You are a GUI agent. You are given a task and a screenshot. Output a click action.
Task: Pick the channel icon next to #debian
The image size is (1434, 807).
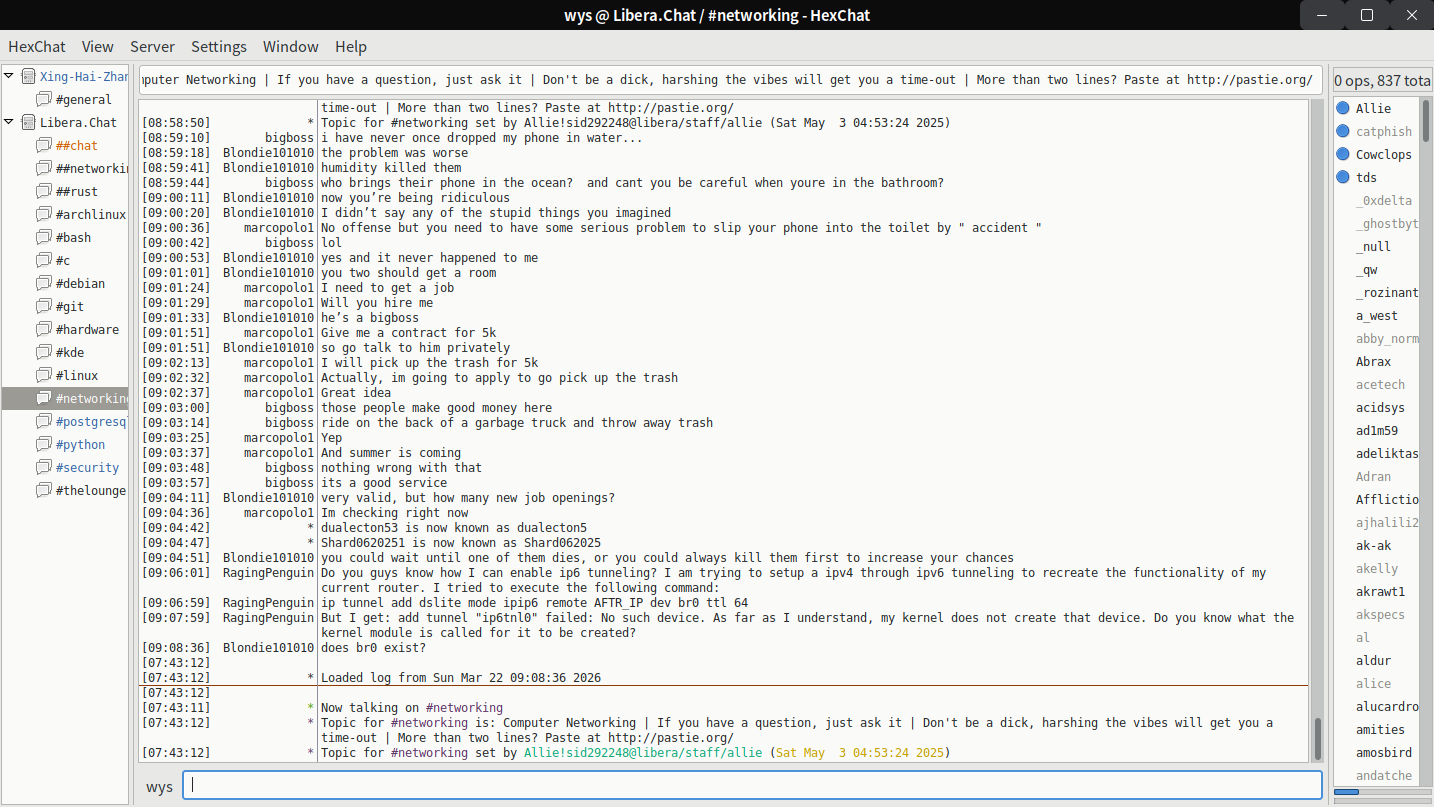click(x=43, y=283)
